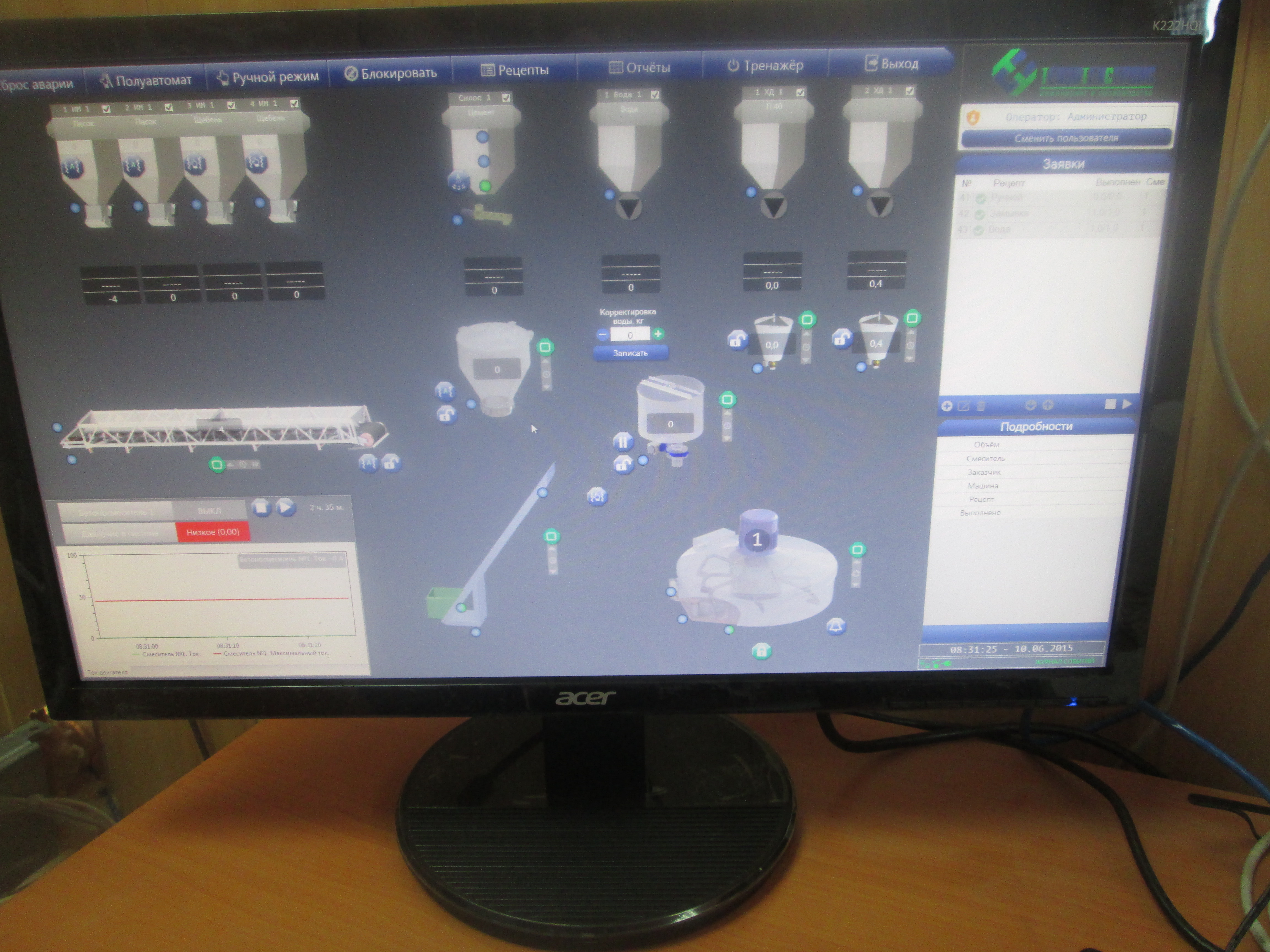The height and width of the screenshot is (952, 1270).
Task: Decrease water correction with minus button
Action: point(602,334)
